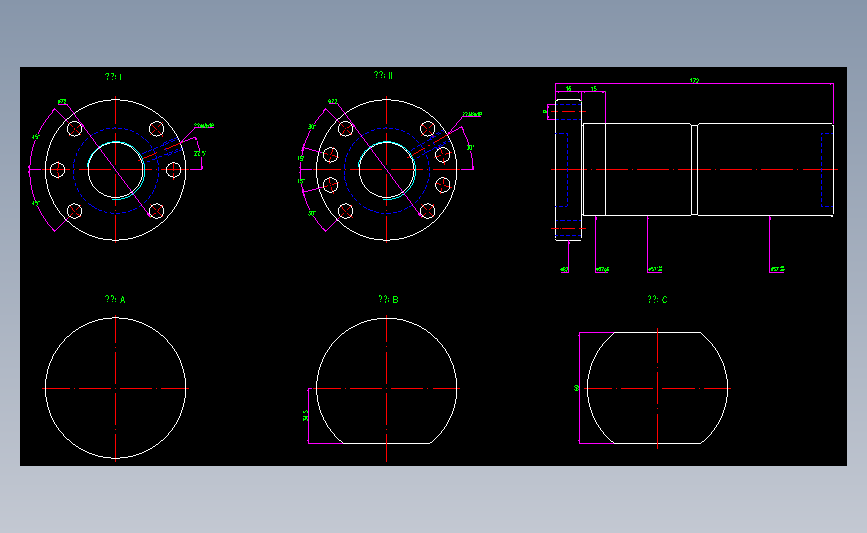The width and height of the screenshot is (867, 533).
Task: Click the "??: II" view label
Action: (x=383, y=75)
